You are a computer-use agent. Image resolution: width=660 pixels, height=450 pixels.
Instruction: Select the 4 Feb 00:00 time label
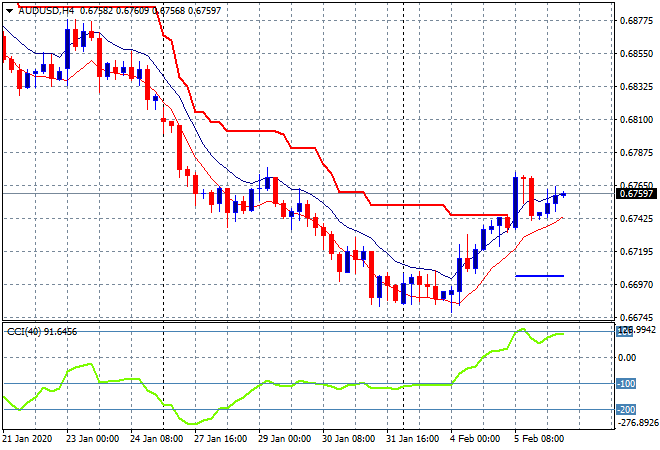click(476, 439)
